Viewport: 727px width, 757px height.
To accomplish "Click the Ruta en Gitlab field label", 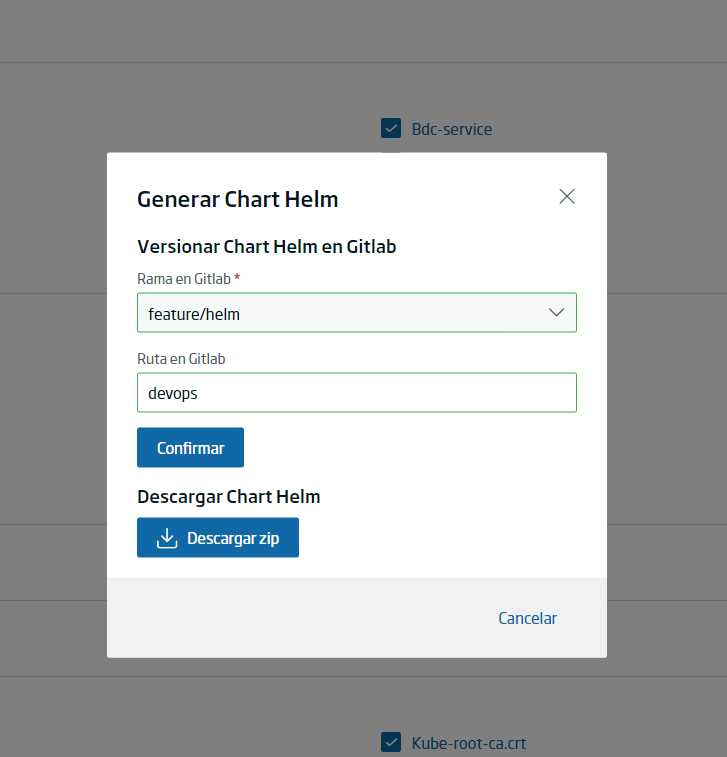I will click(181, 359).
